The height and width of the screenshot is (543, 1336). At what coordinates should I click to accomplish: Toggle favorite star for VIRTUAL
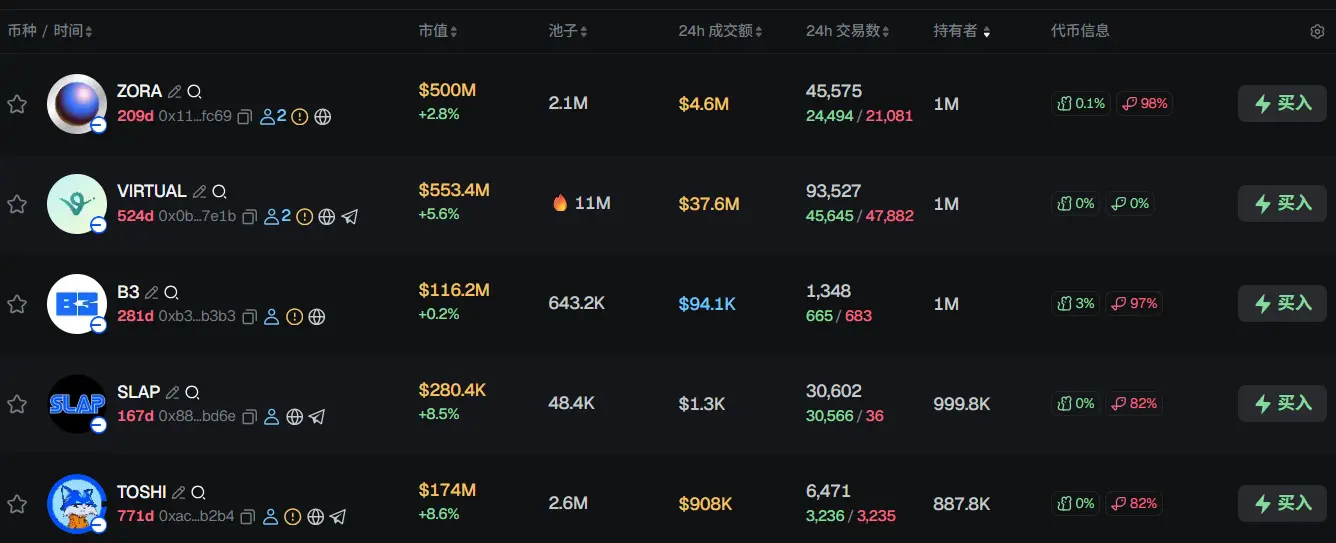[17, 204]
